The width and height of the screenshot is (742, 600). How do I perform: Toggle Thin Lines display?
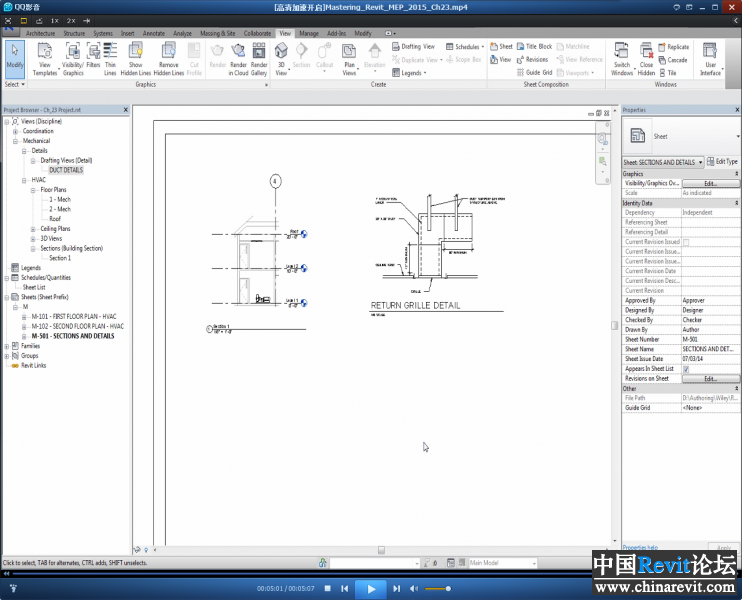[x=110, y=59]
